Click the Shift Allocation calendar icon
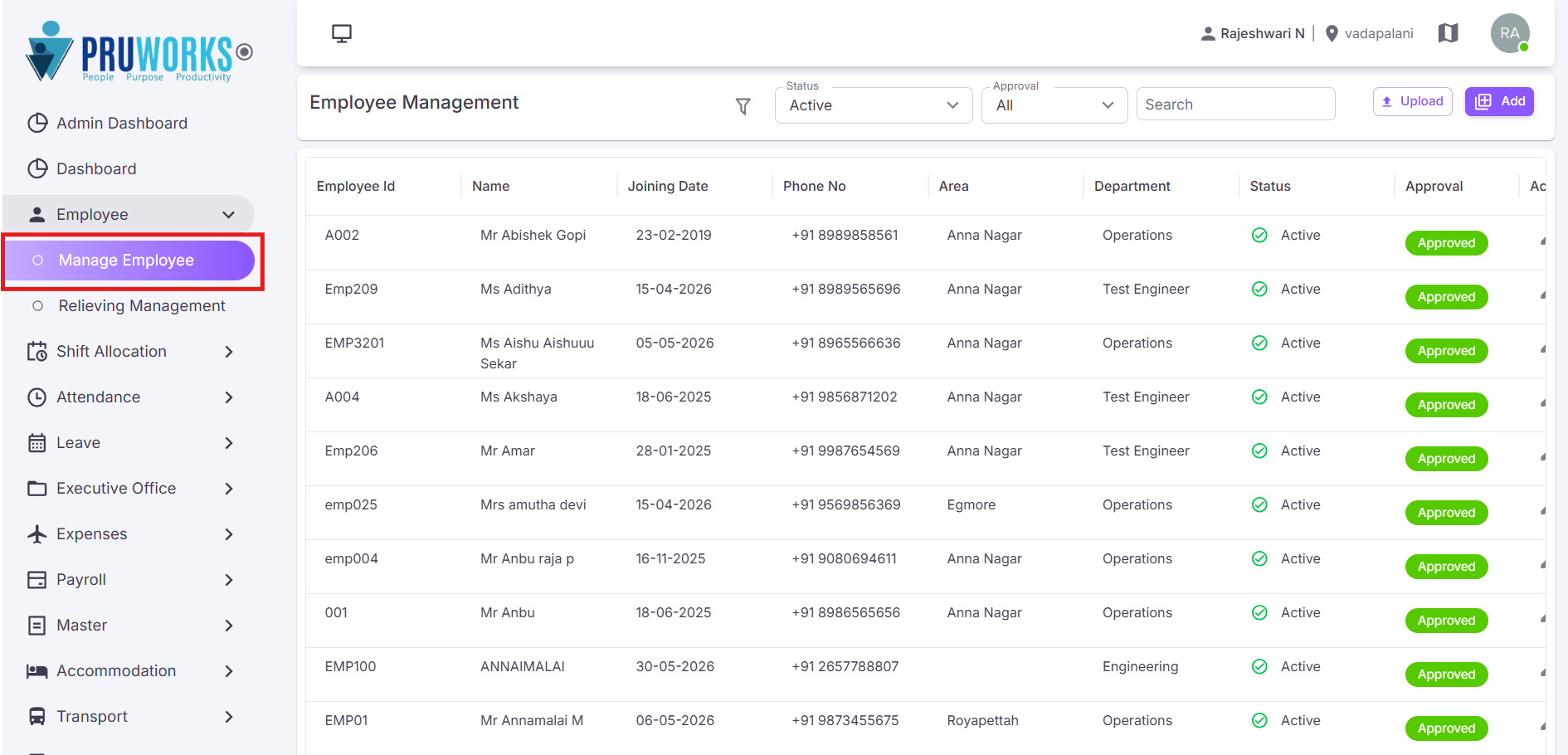This screenshot has width=1568, height=755. (37, 351)
